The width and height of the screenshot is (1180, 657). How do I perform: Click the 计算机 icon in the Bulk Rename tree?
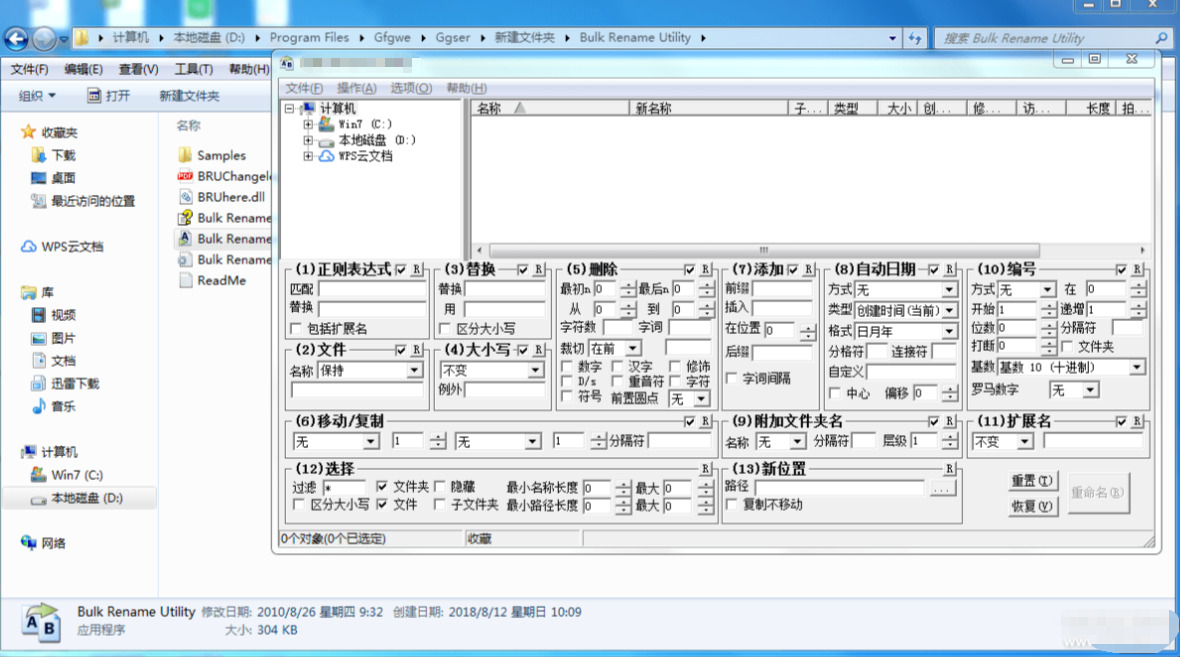(x=309, y=108)
